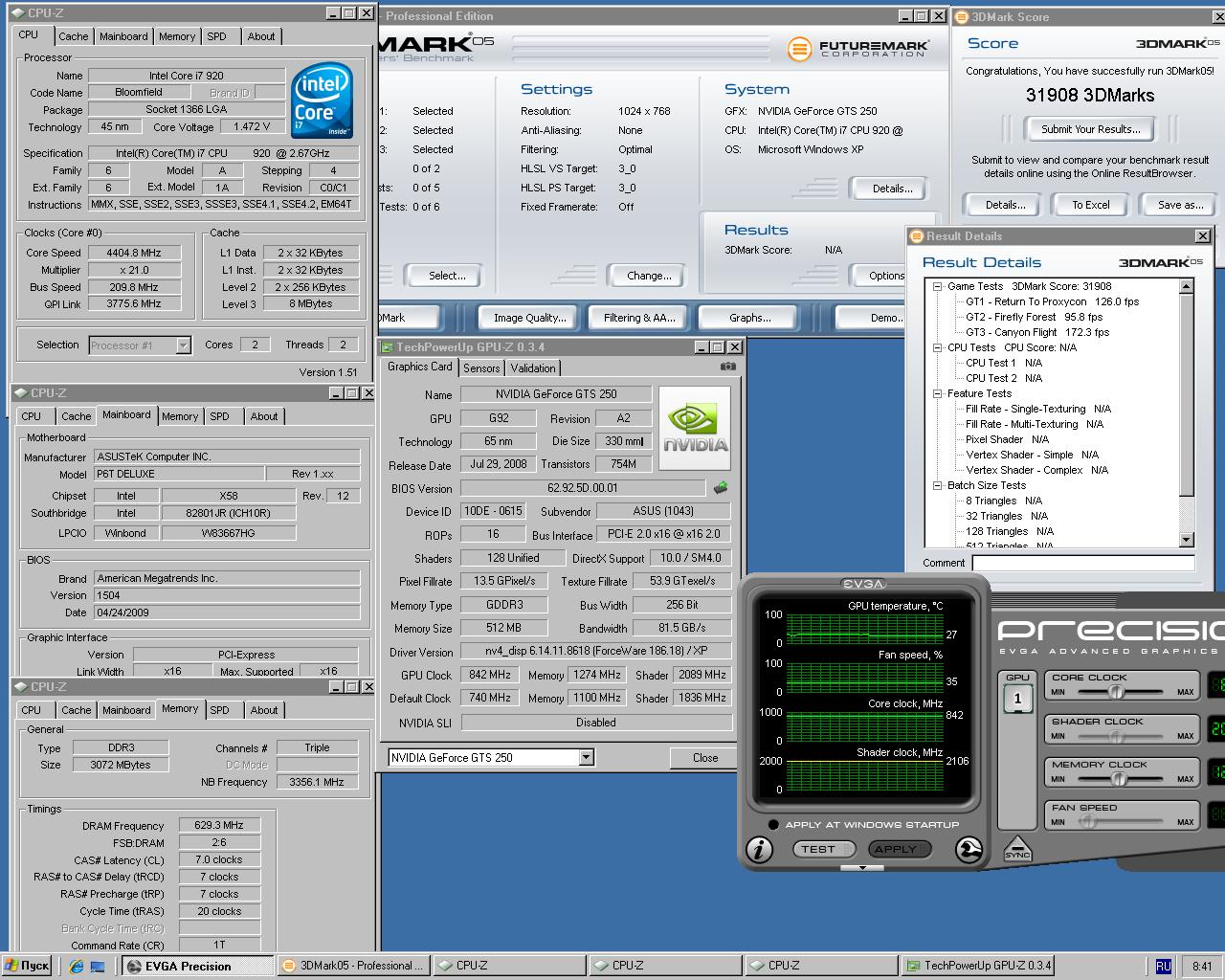Select GT1 - Return To Proxycon row
This screenshot has width=1225, height=980.
(1052, 301)
